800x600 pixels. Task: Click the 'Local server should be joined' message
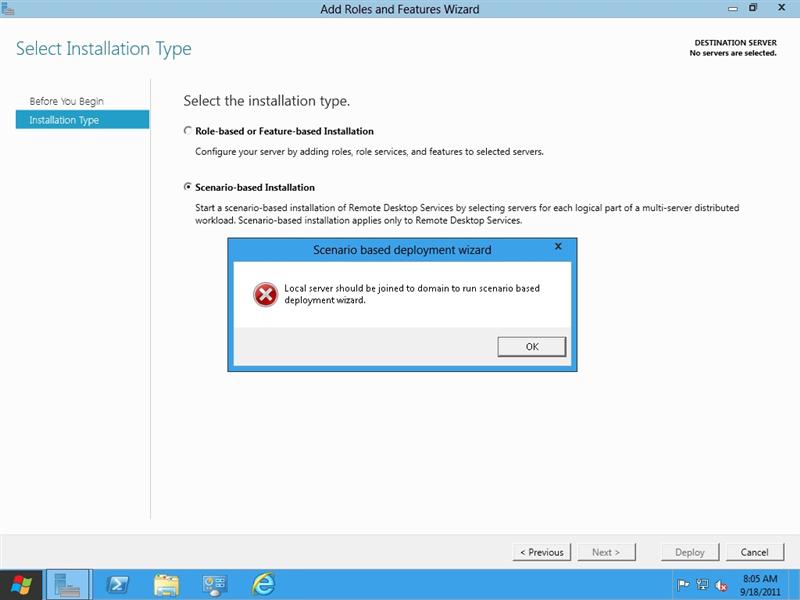point(412,294)
